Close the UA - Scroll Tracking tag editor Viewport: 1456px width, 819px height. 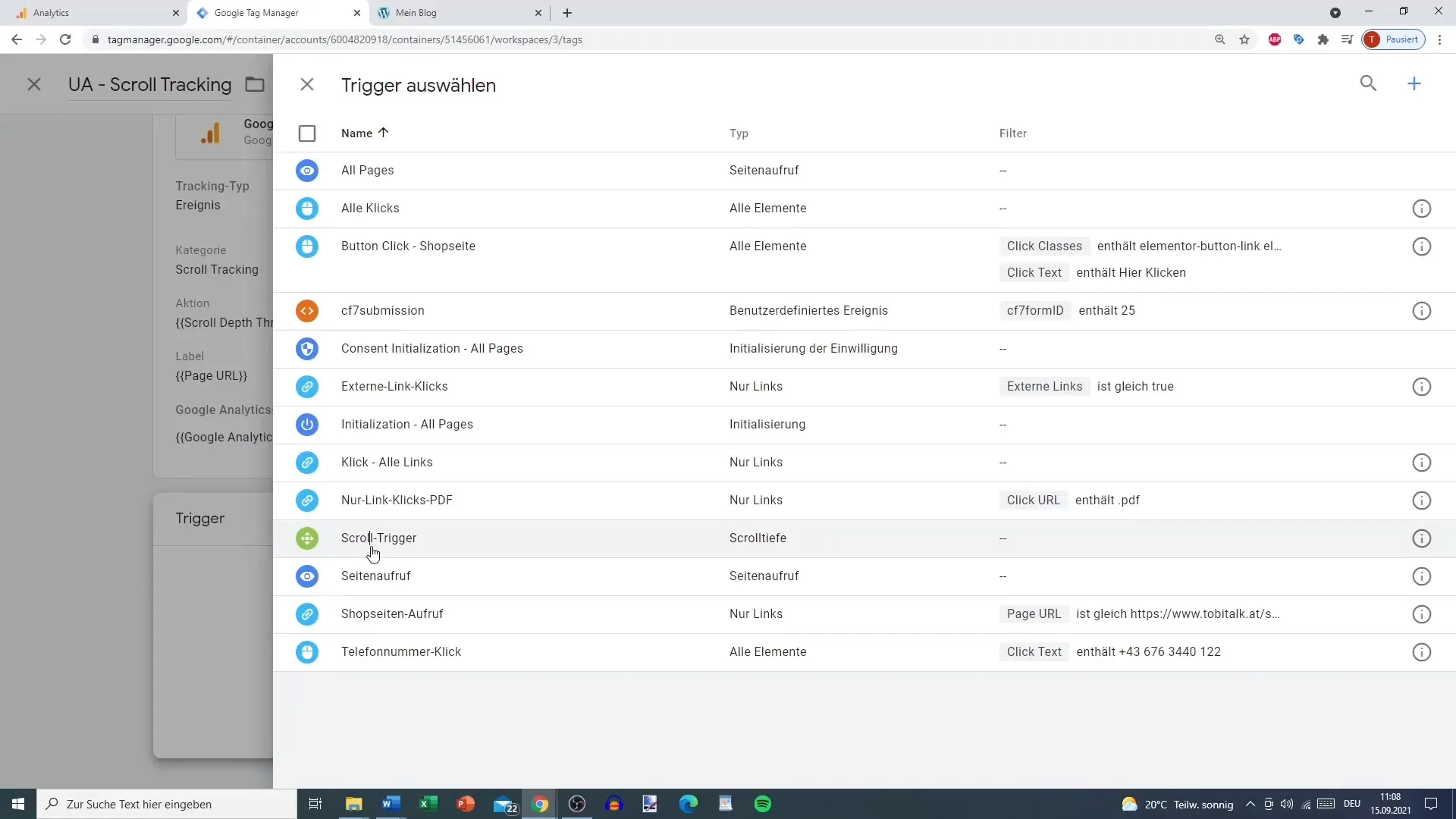(x=34, y=84)
